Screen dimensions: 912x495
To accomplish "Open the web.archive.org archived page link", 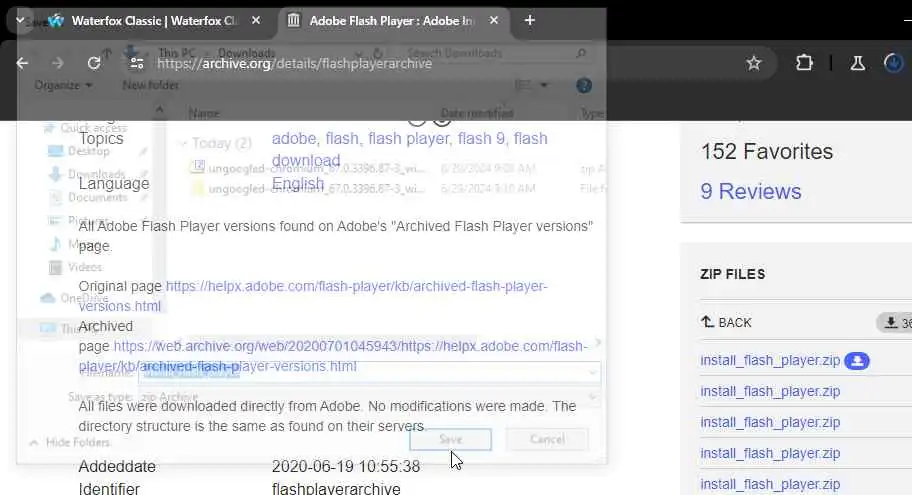I will [x=350, y=346].
